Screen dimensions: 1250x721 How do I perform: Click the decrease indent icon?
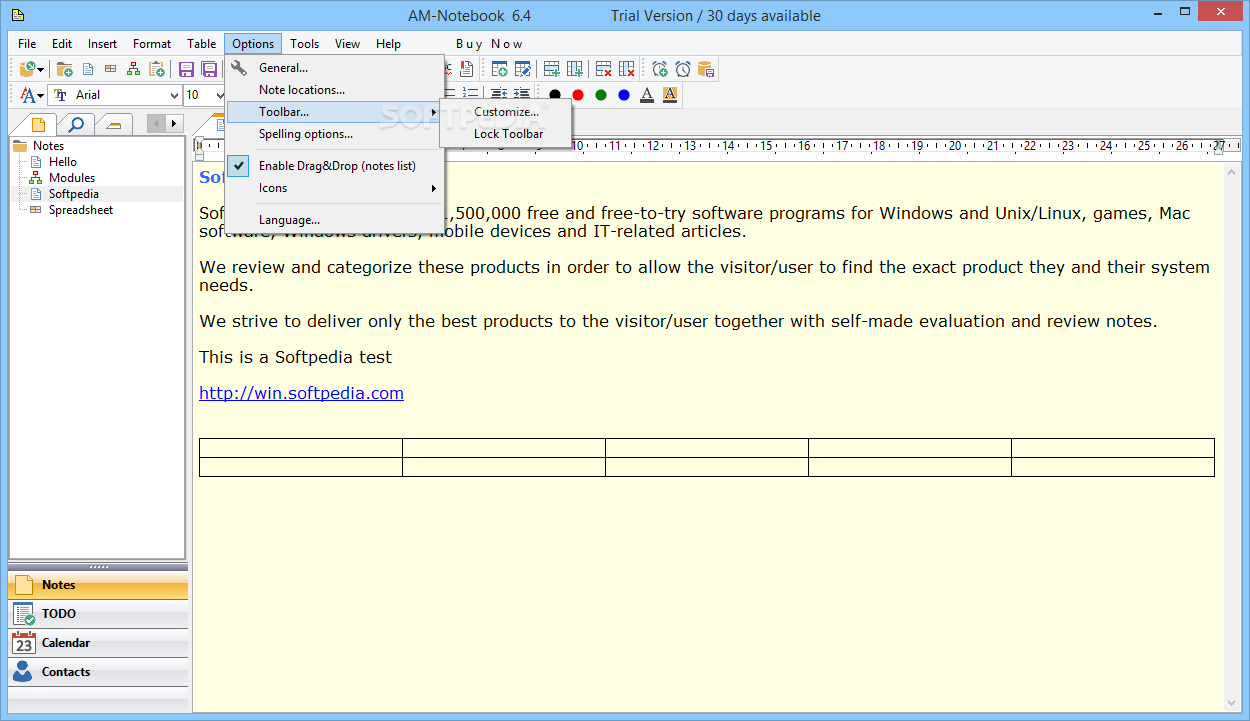498,94
